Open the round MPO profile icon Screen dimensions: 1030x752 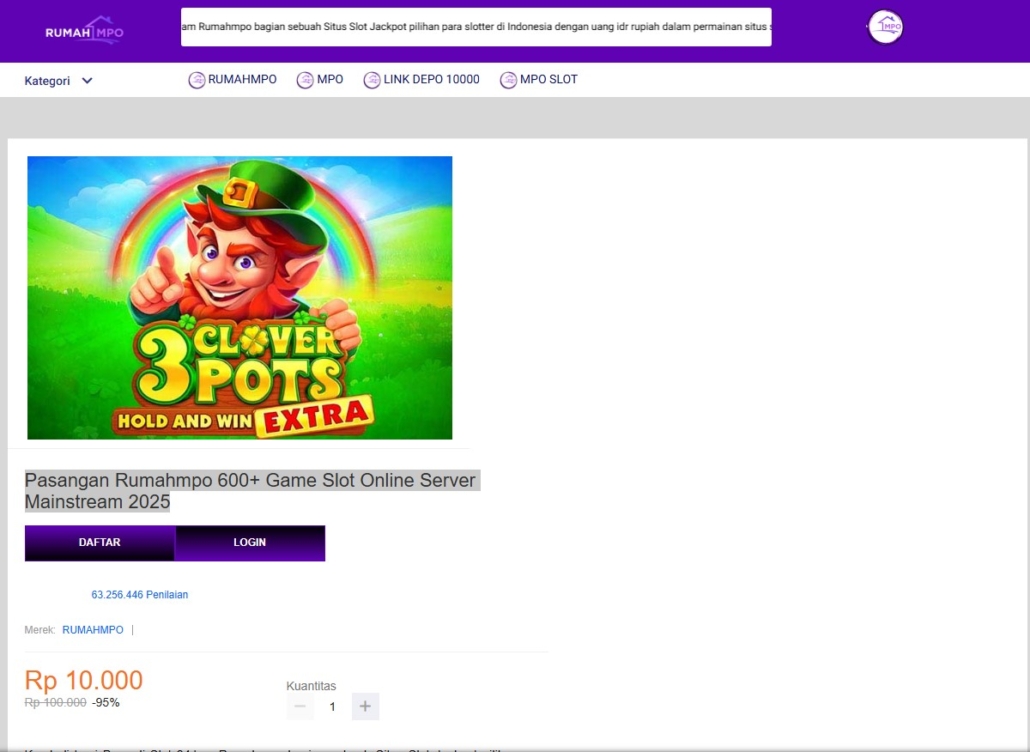[885, 27]
